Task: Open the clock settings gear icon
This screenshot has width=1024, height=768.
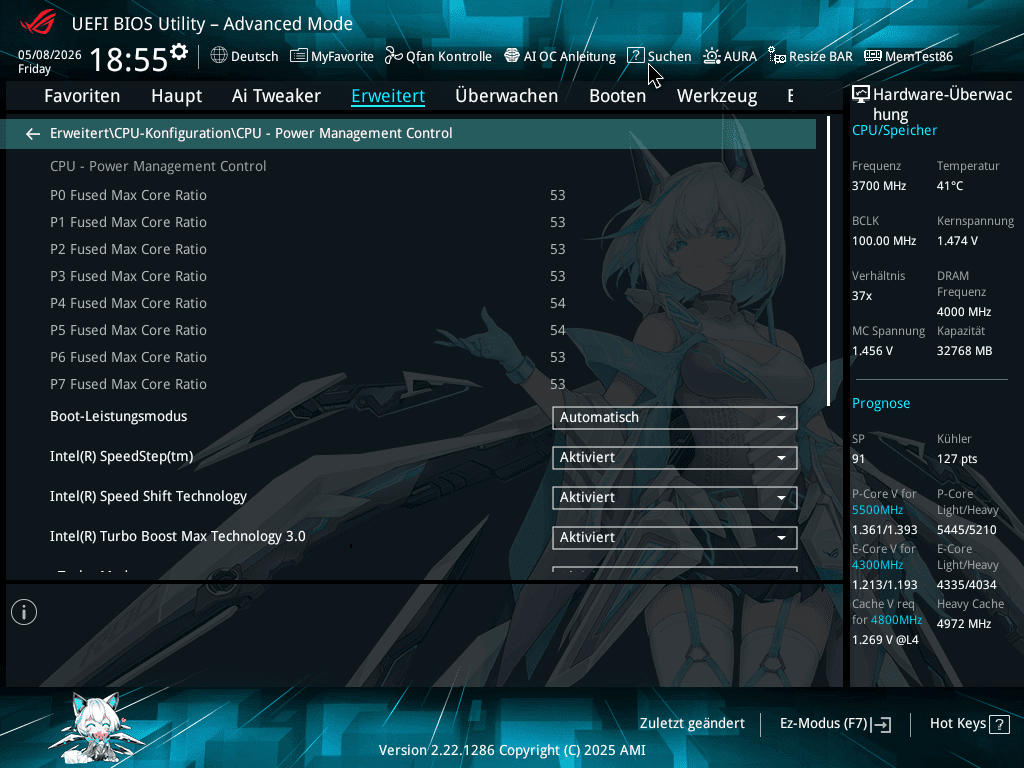Action: 178,52
